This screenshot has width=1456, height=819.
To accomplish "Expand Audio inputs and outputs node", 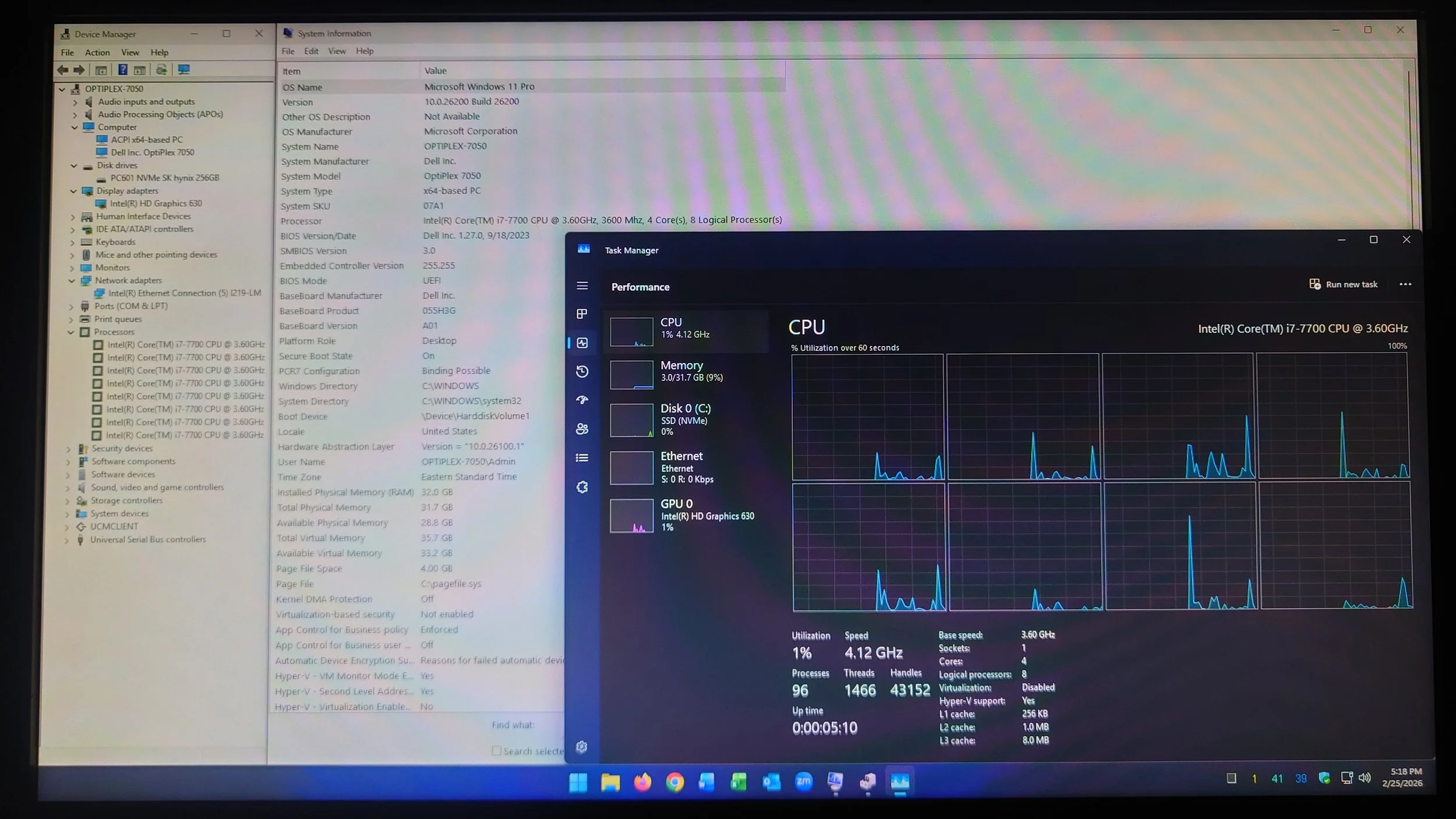I will (x=75, y=102).
